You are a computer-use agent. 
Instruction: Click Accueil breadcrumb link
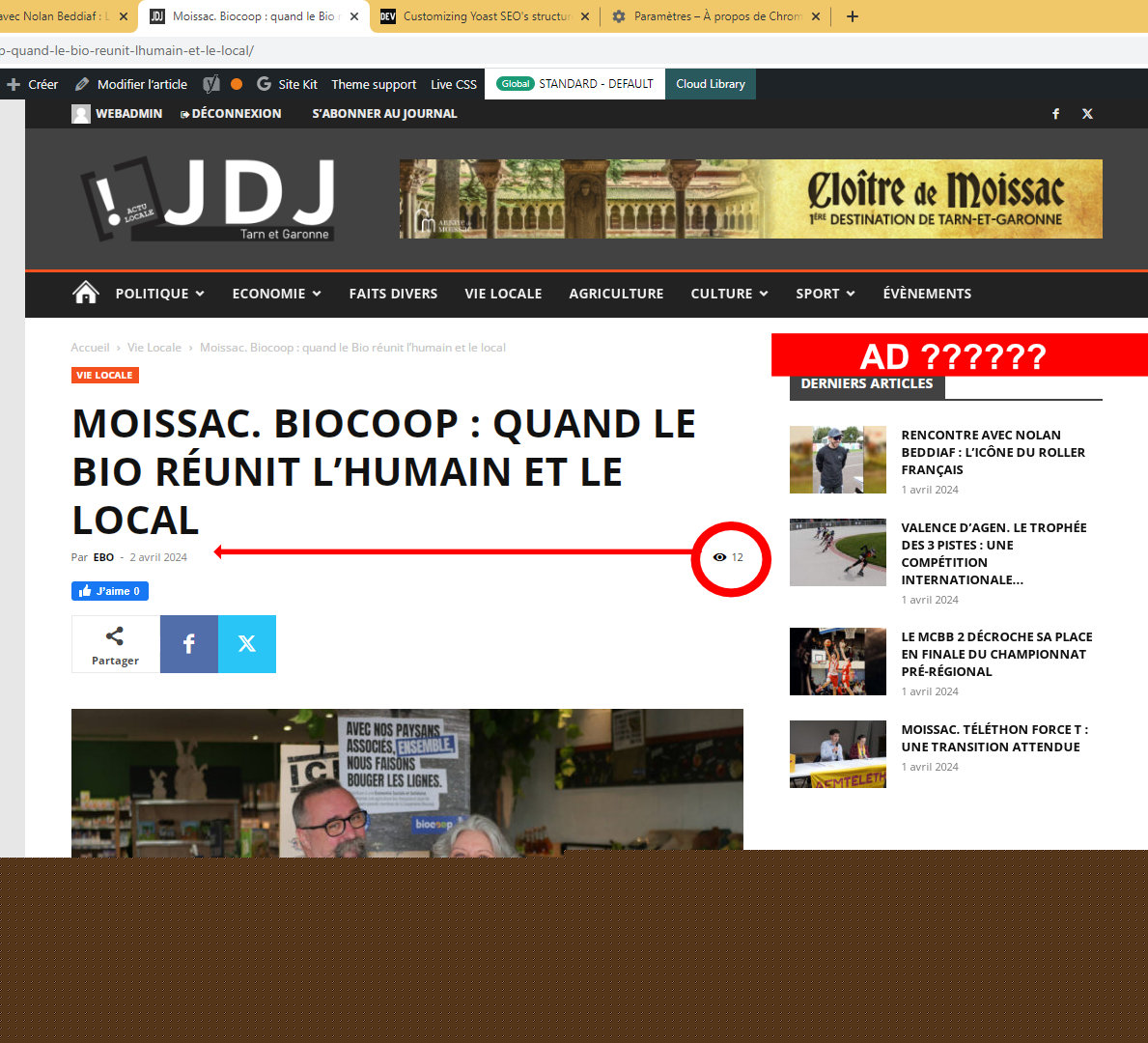pyautogui.click(x=90, y=347)
